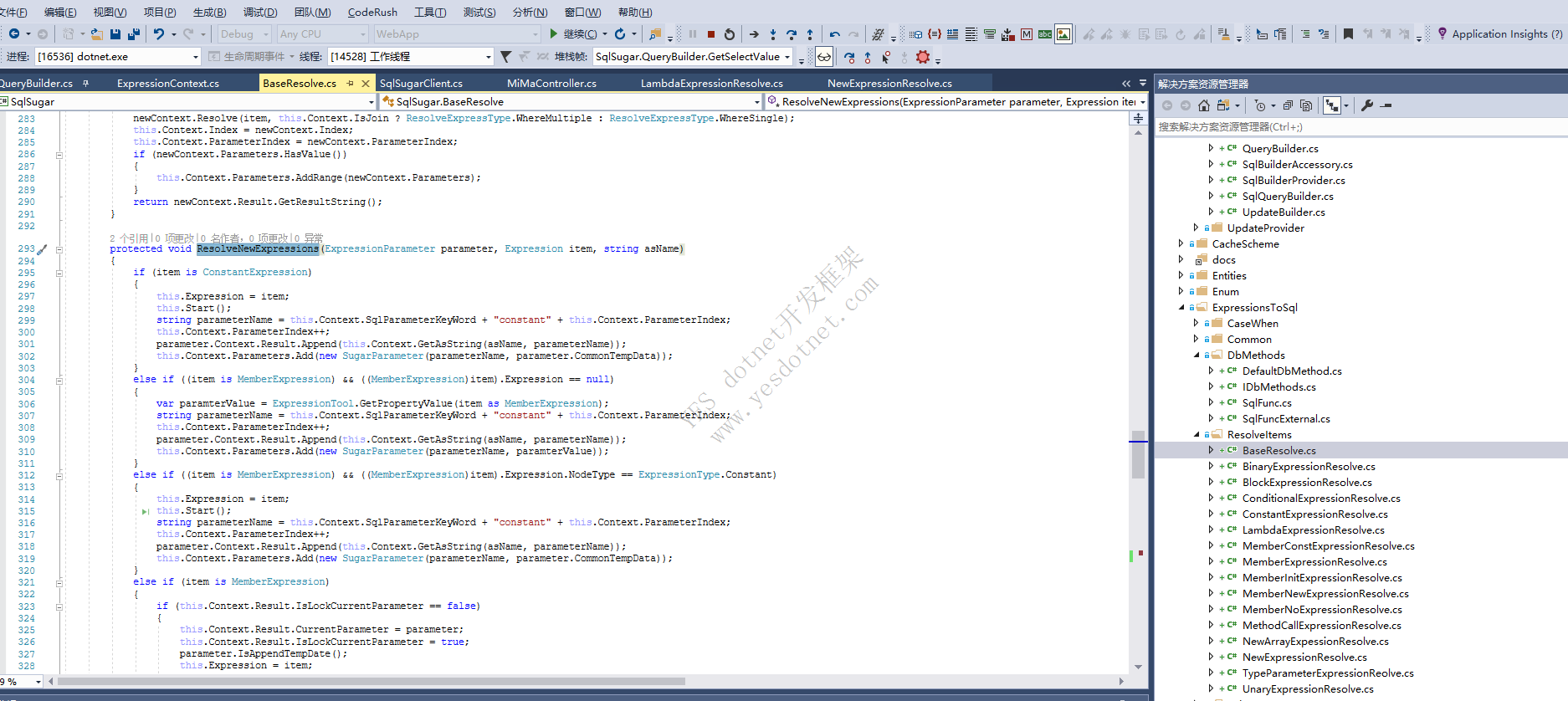
Task: Click the Application Insights lightbulb icon
Action: tap(1442, 33)
